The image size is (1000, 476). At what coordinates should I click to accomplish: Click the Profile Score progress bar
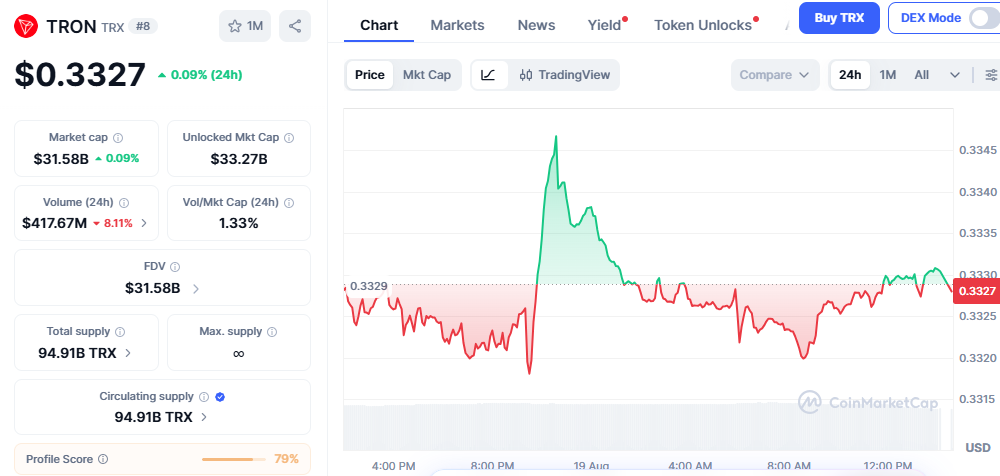(x=234, y=459)
